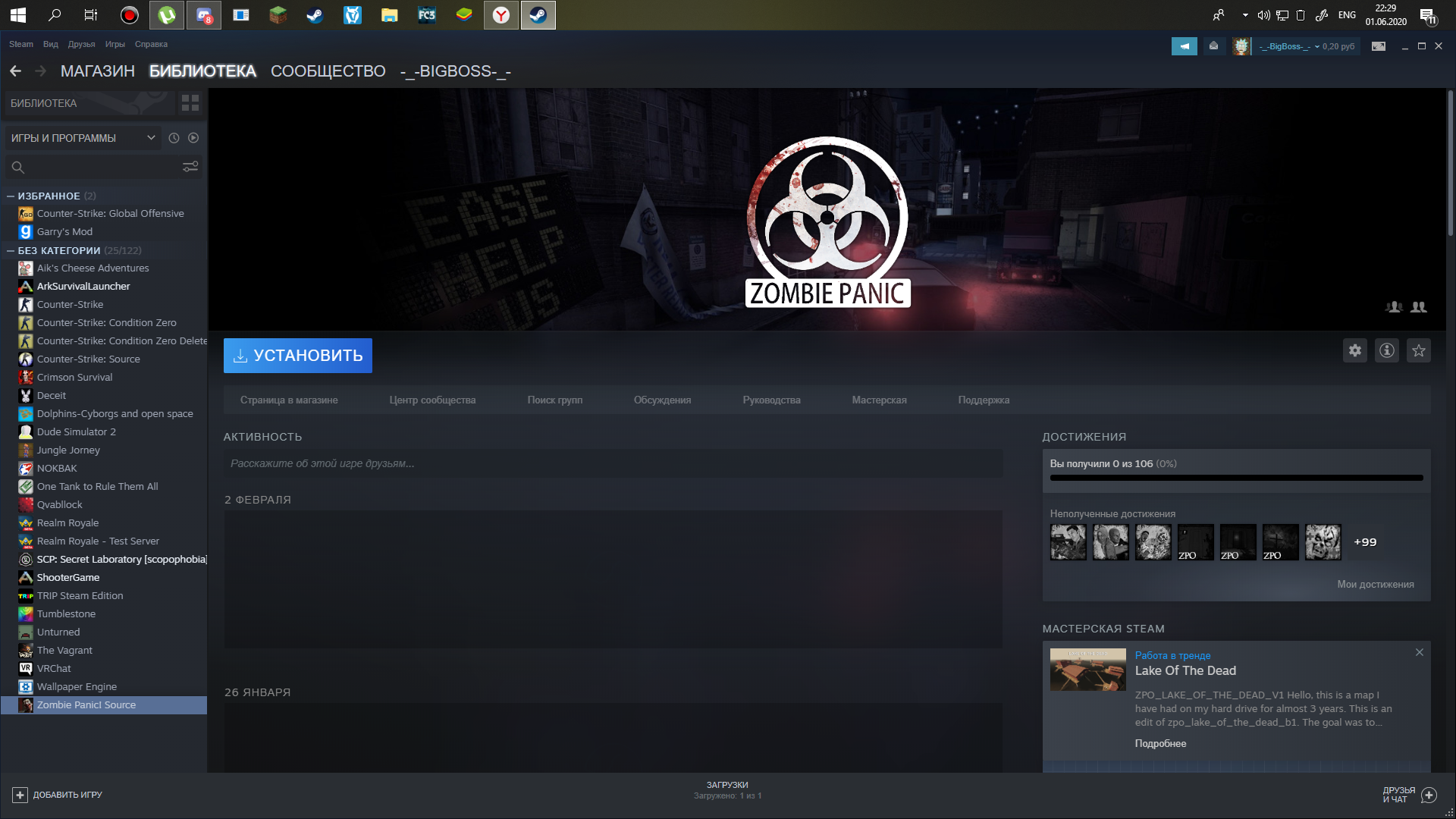Switch to the МАГАЗИН tab
Screen dimensions: 1456x819
pos(98,71)
